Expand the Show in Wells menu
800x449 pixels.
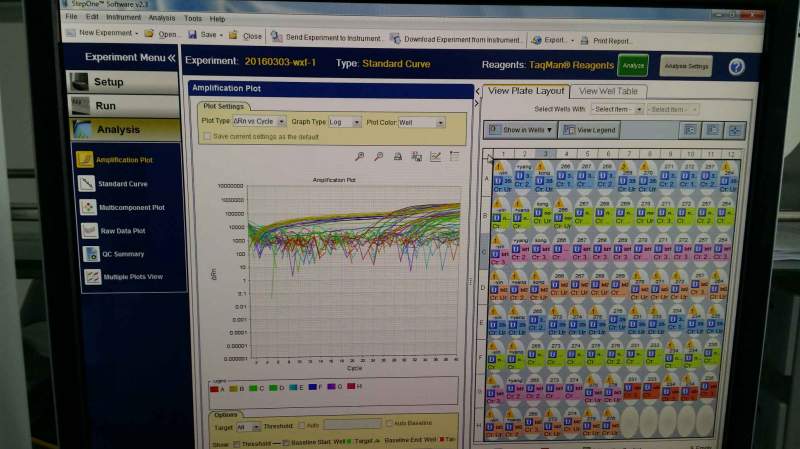[x=520, y=130]
